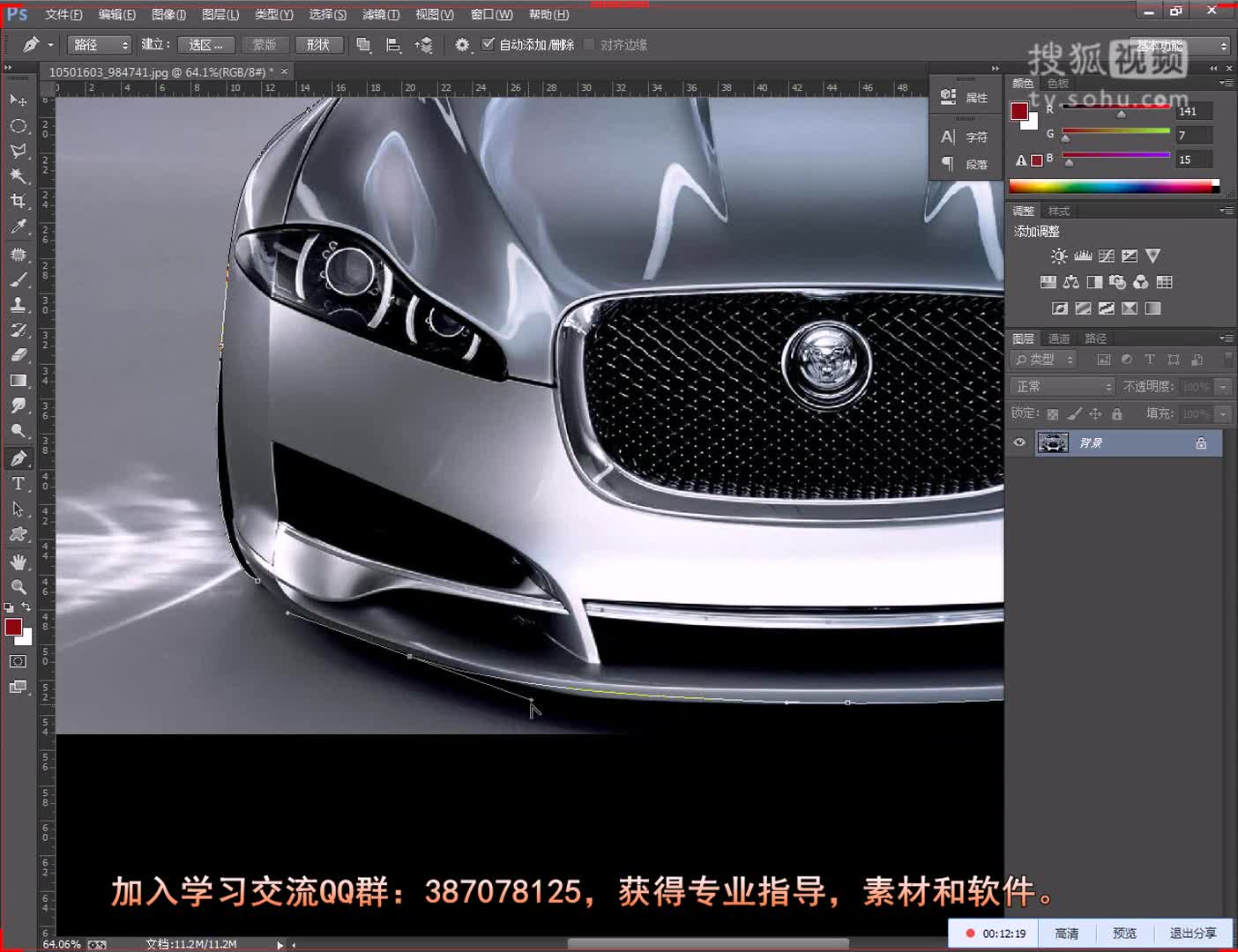The height and width of the screenshot is (952, 1238).
Task: Select the Move tool
Action: coord(18,100)
